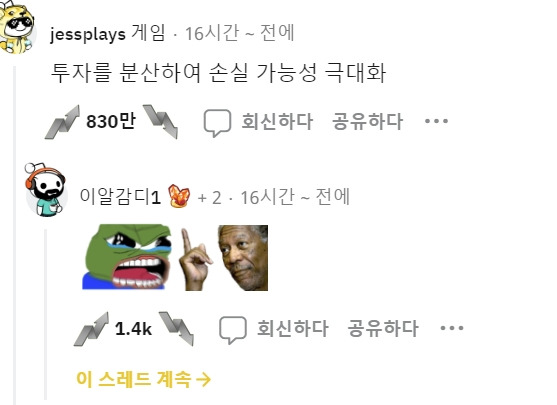Image resolution: width=557 pixels, height=405 pixels.
Task: Open the 이 스레드 계속 link
Action: (144, 379)
